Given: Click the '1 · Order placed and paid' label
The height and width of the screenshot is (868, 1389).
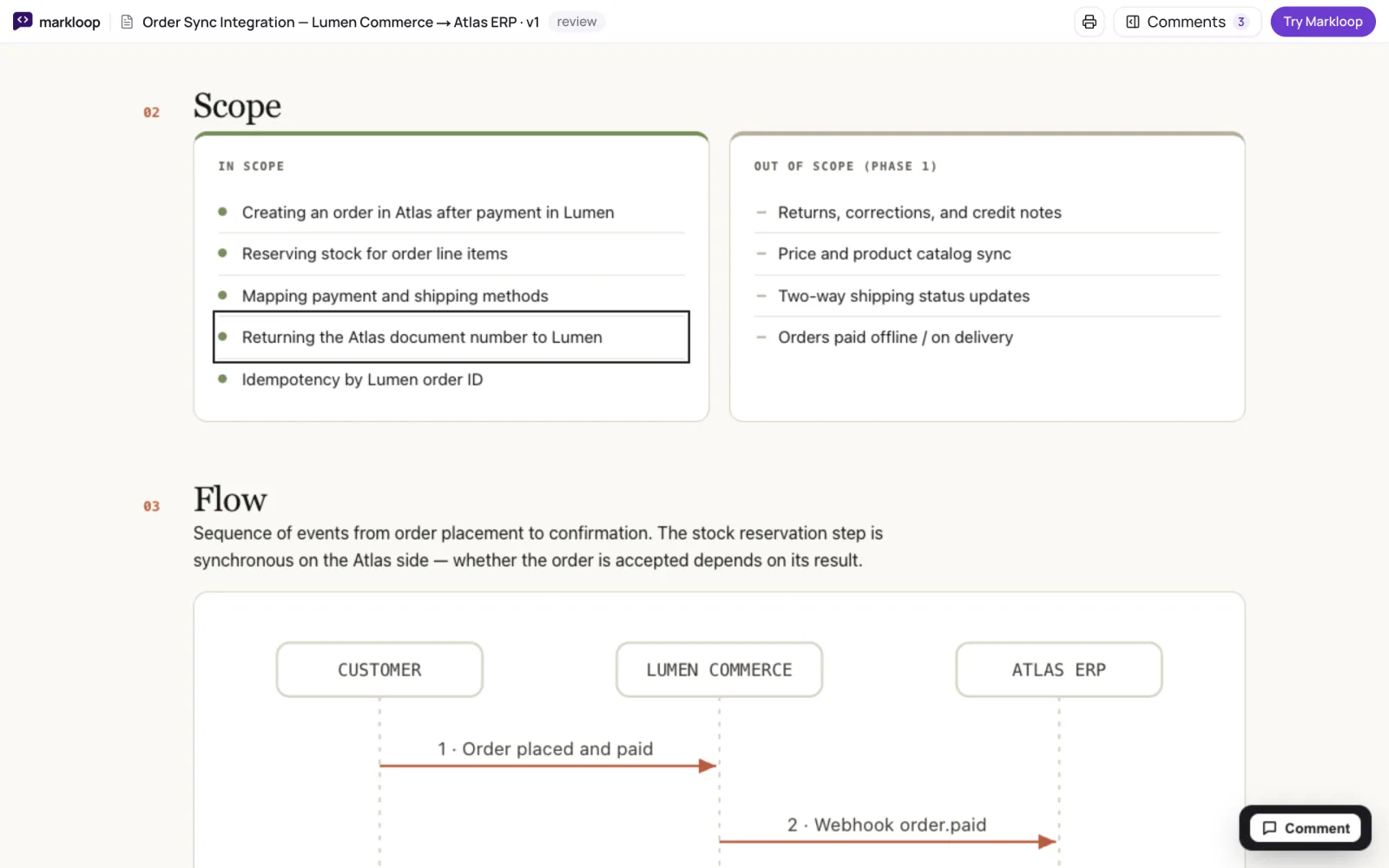Looking at the screenshot, I should click(x=545, y=748).
